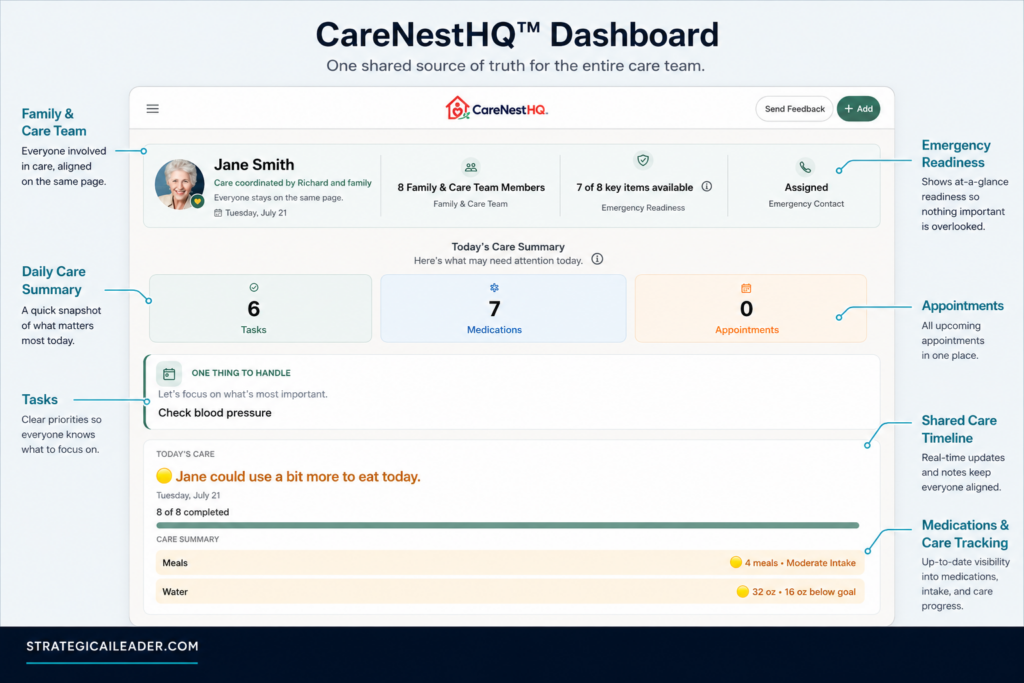Select Check blood pressure task
Image resolution: width=1024 pixels, height=683 pixels.
(x=215, y=413)
